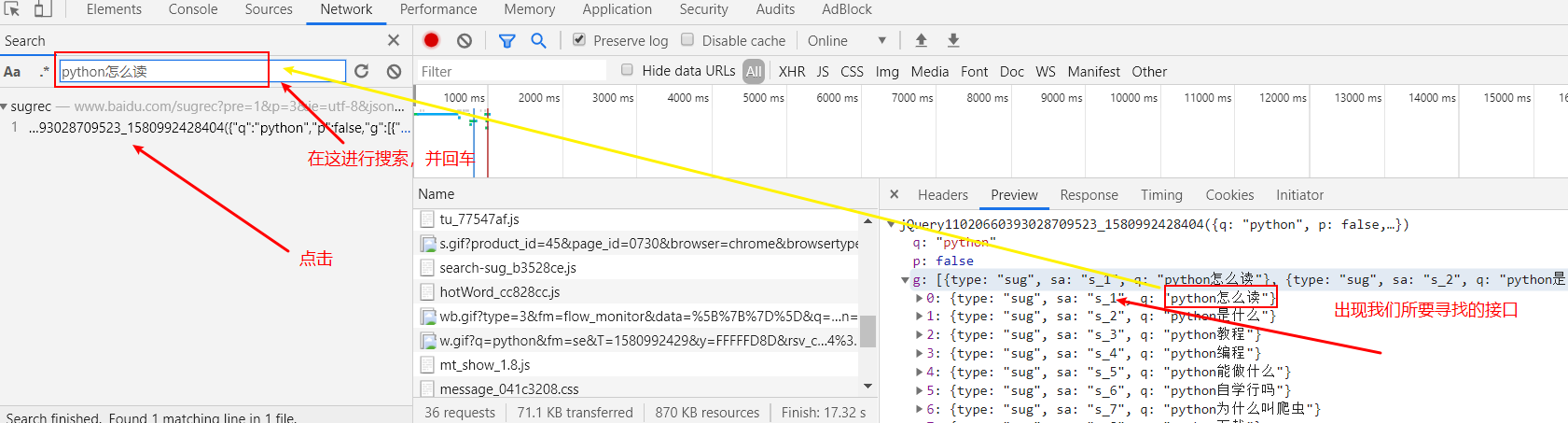Click scroll down arrow of request list
Viewport: 1568px width, 423px height.
click(868, 386)
